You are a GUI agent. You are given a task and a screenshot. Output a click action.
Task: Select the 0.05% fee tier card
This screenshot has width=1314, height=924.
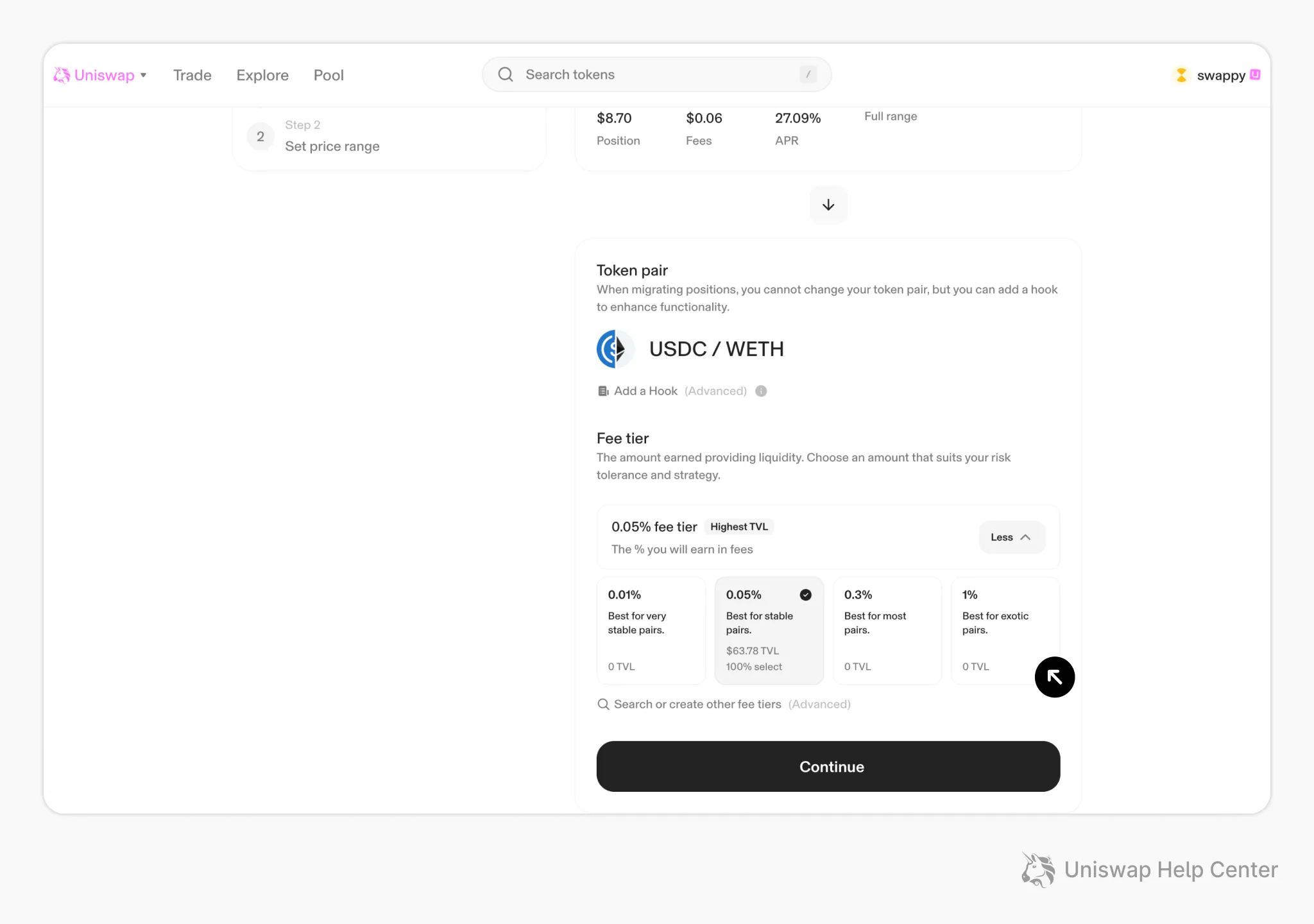coord(769,631)
